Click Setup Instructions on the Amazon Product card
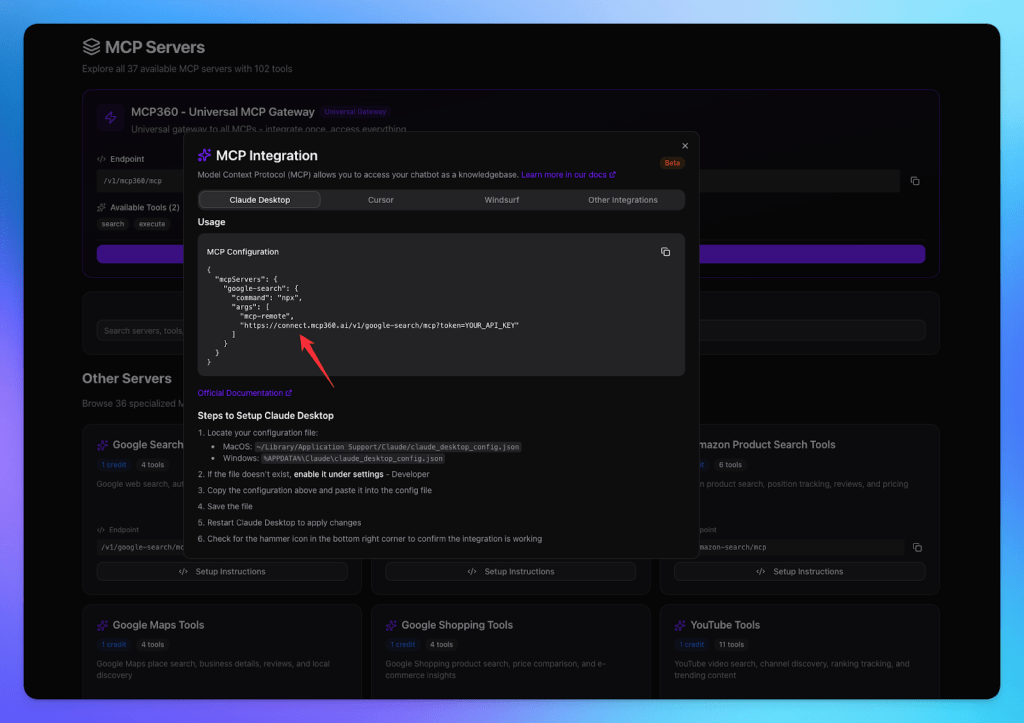Image resolution: width=1024 pixels, height=723 pixels. 799,571
